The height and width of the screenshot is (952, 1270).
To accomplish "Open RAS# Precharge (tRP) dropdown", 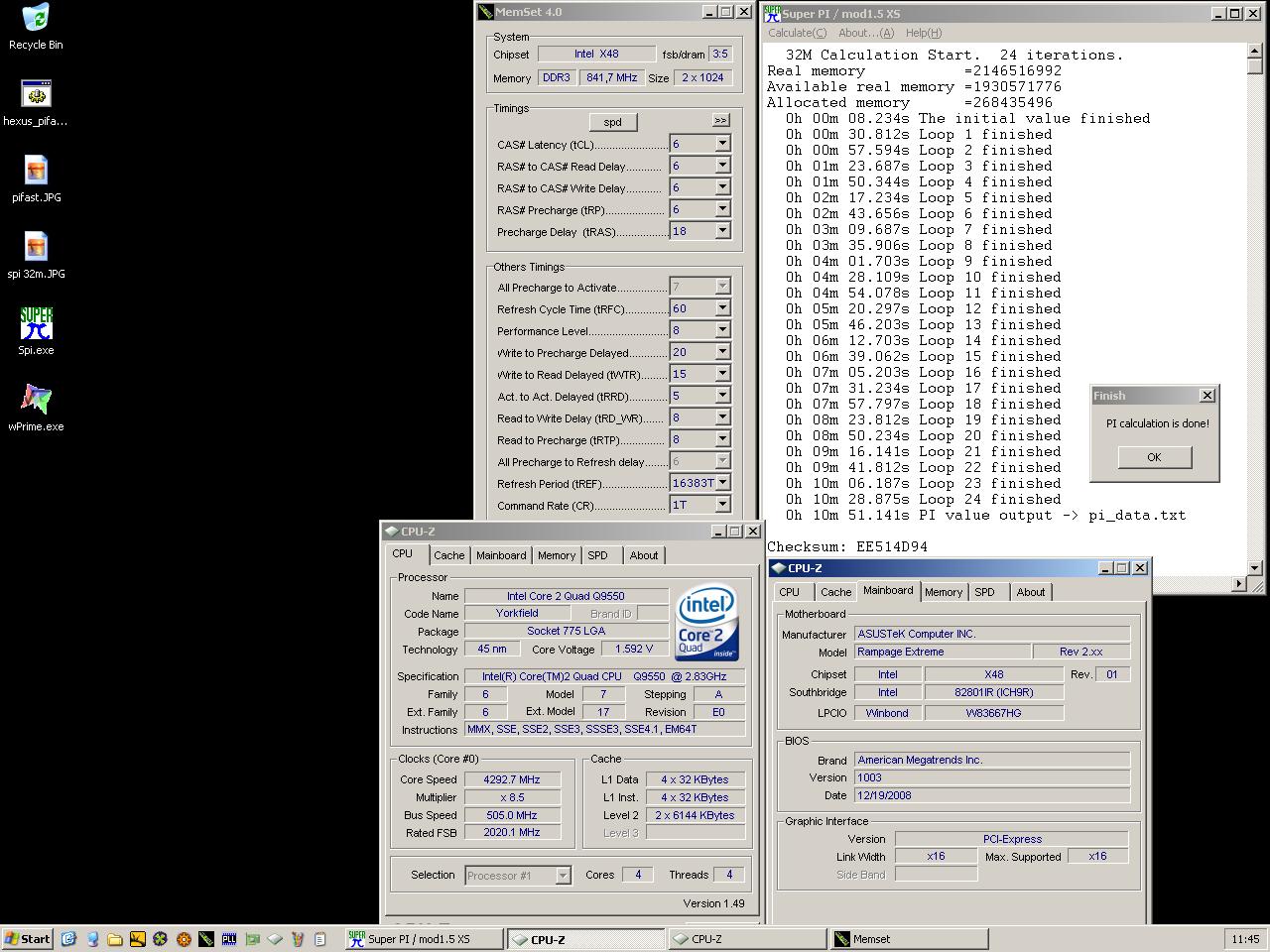I will click(722, 209).
